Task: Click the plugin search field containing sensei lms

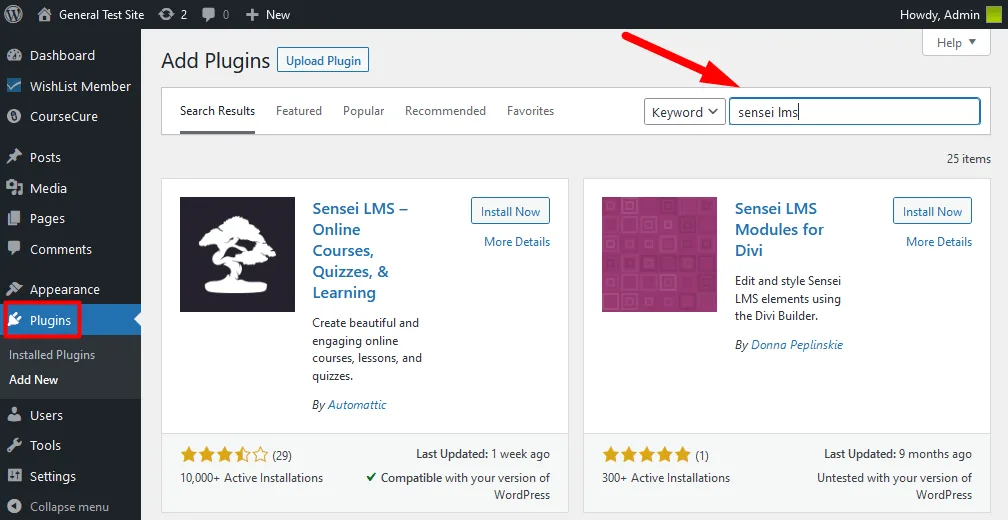Action: (x=854, y=111)
